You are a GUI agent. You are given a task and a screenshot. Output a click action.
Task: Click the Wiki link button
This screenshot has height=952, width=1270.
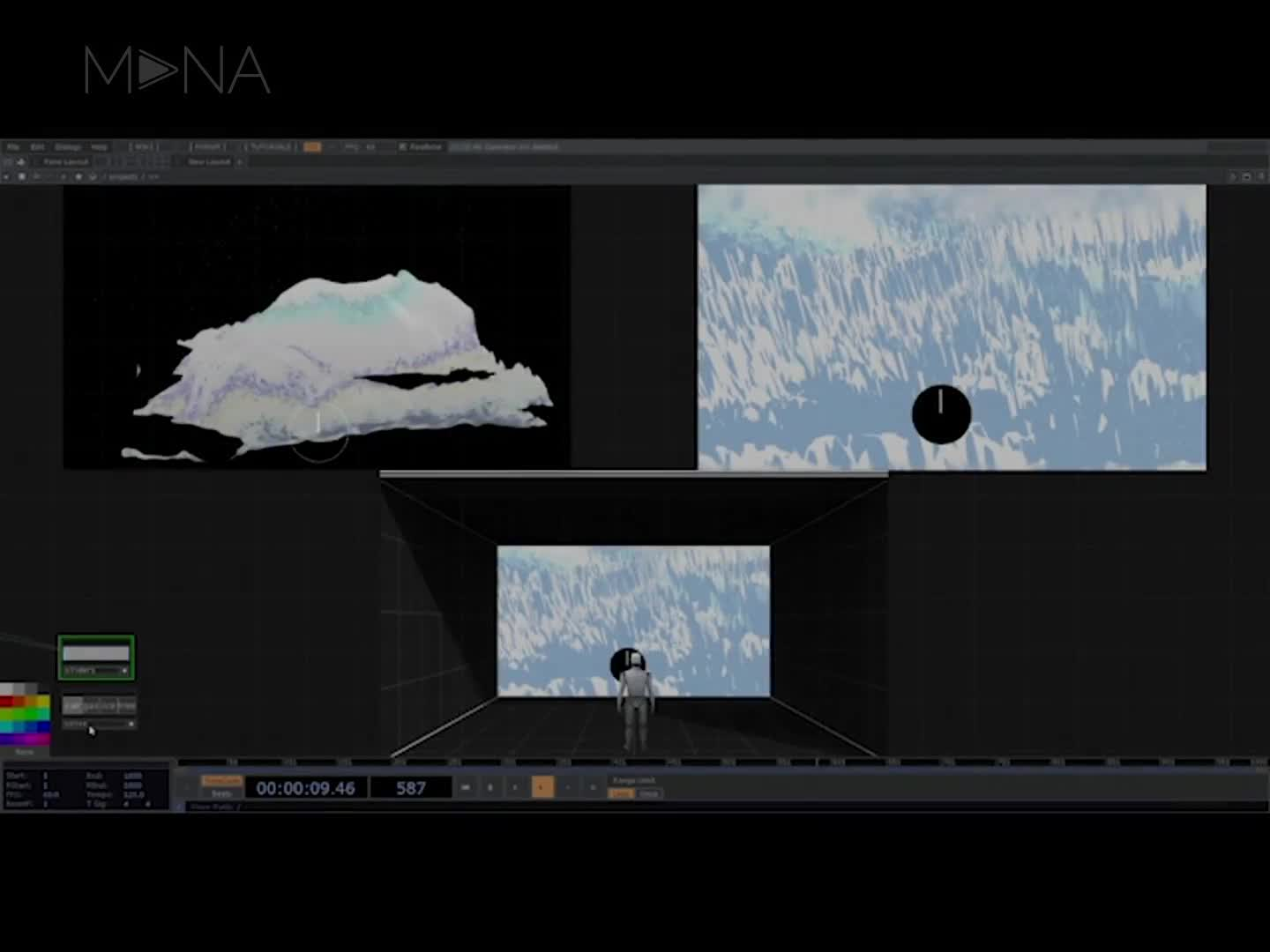click(x=143, y=146)
